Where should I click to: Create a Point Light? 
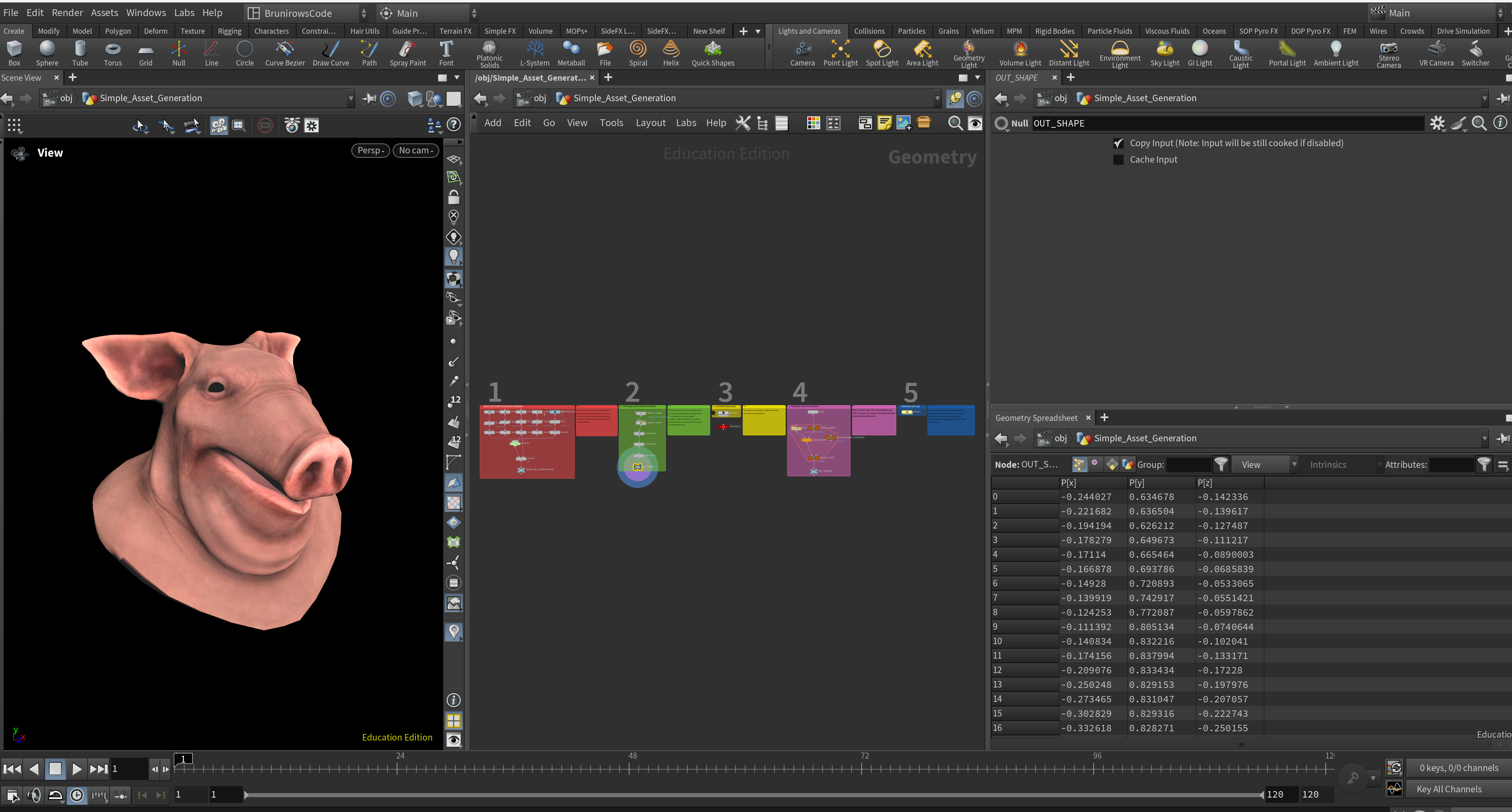coord(841,53)
